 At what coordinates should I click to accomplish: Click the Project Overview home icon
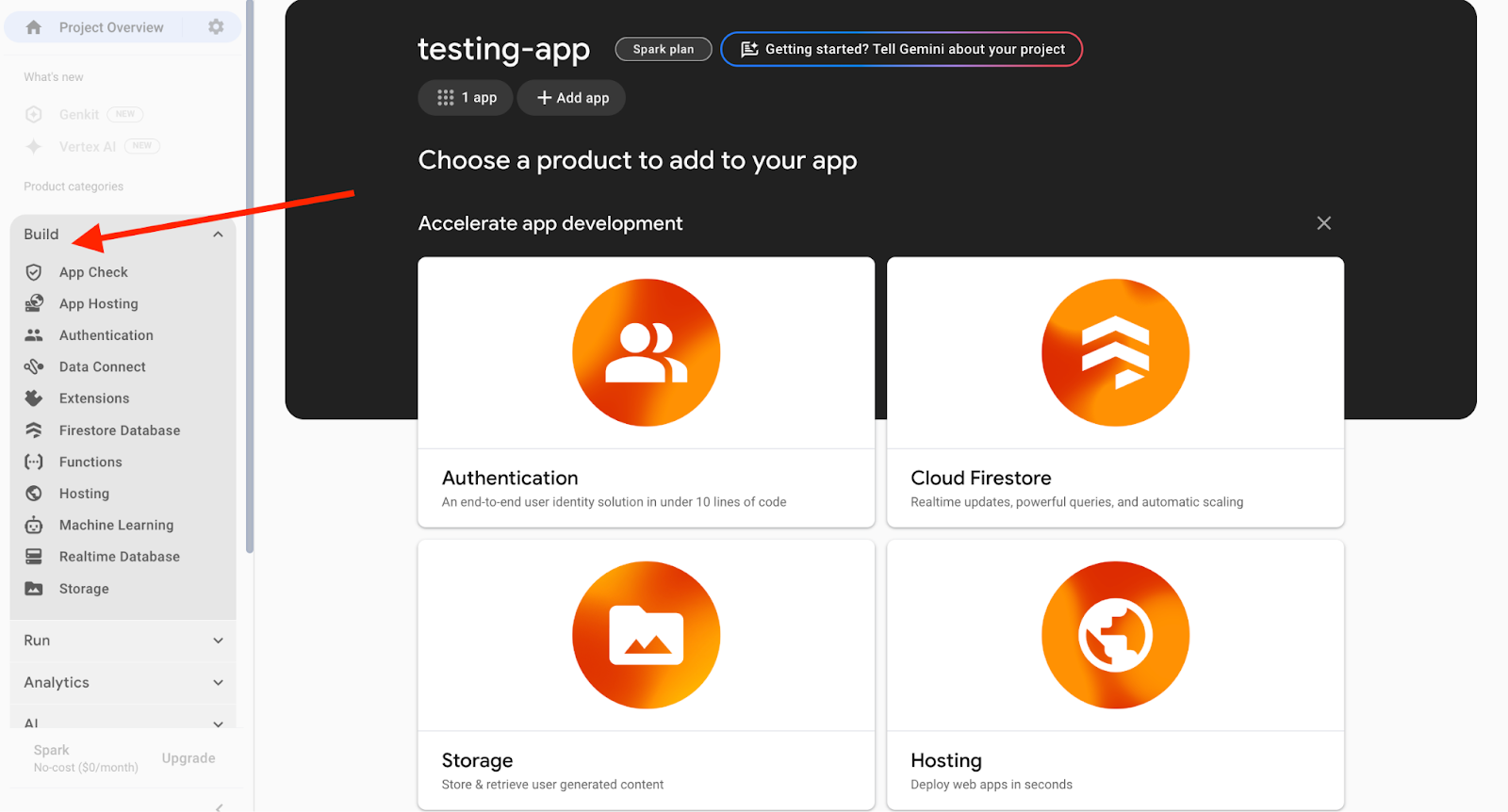[x=34, y=27]
